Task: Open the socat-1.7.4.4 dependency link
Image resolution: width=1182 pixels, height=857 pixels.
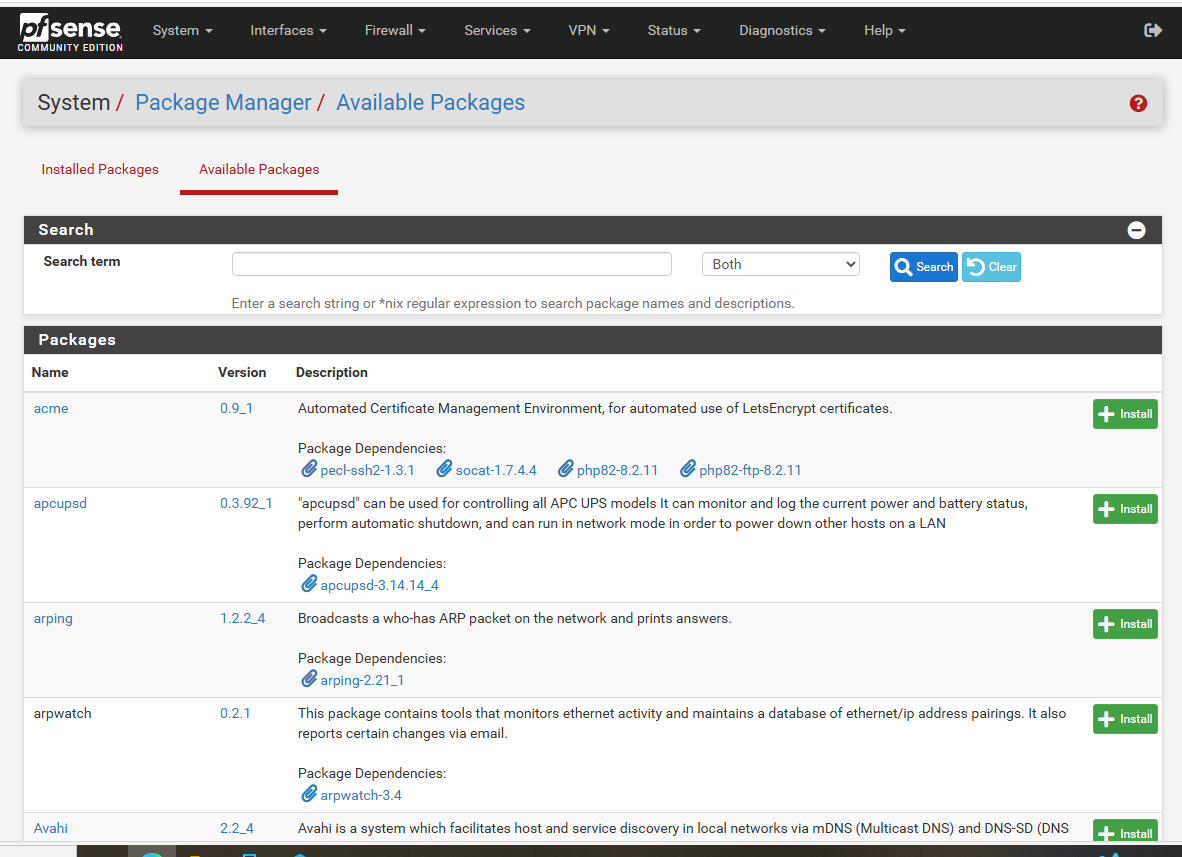Action: point(496,470)
